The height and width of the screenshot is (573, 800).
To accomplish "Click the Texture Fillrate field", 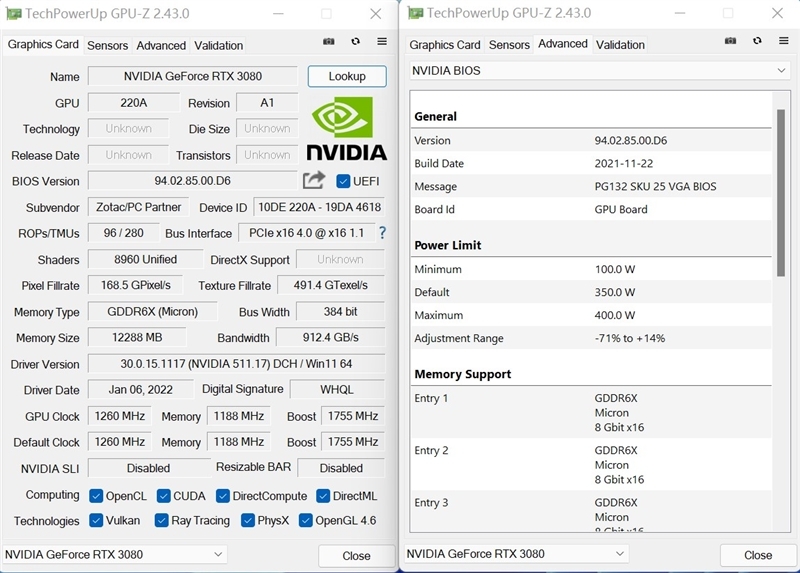I will 331,285.
